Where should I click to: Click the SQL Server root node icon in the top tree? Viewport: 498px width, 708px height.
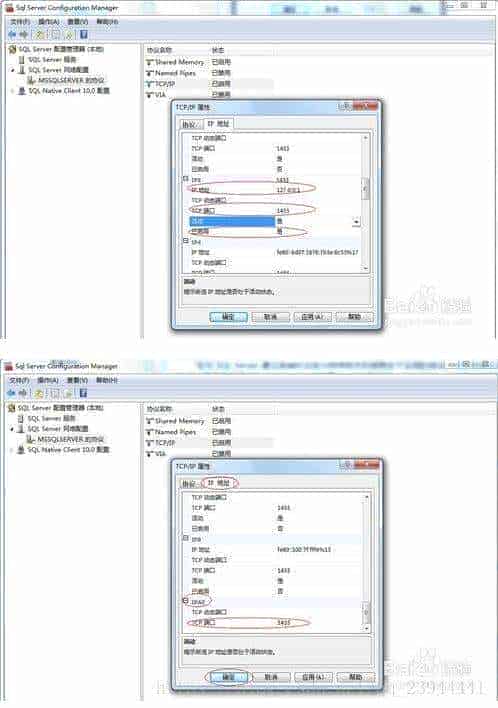[x=12, y=49]
